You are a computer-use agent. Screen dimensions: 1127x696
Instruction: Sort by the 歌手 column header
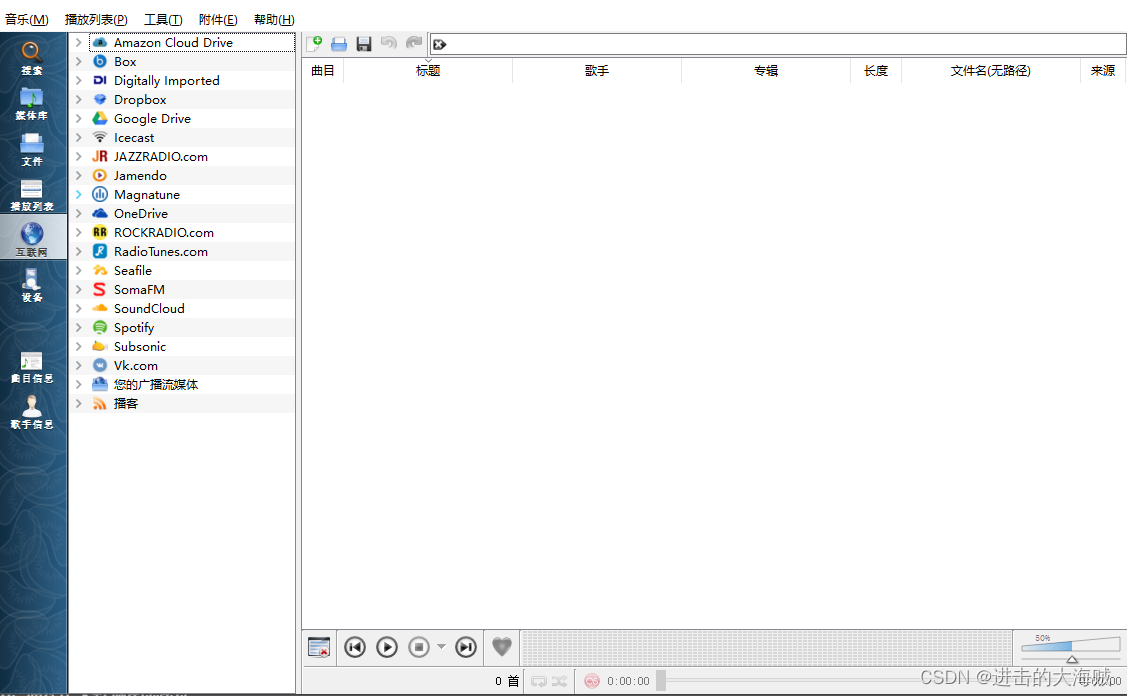pyautogui.click(x=597, y=70)
